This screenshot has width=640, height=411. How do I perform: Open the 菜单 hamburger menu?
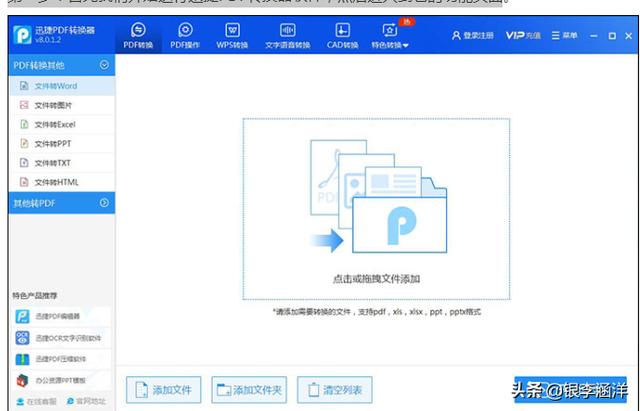(564, 36)
